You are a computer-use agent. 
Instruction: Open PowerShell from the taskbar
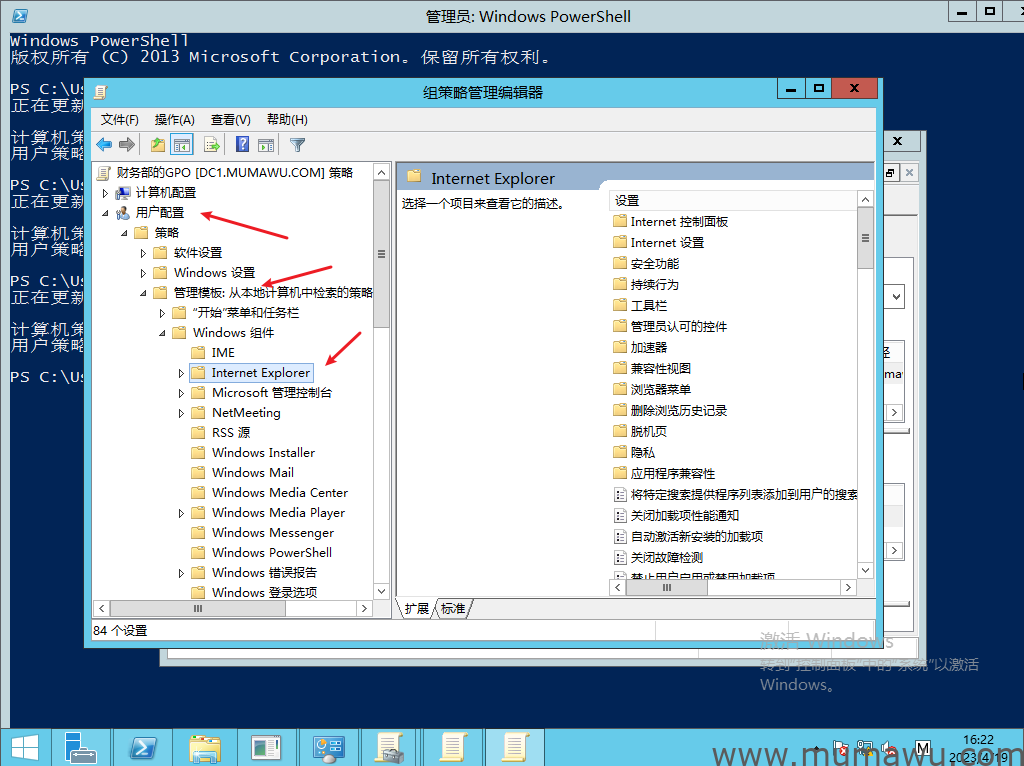143,746
